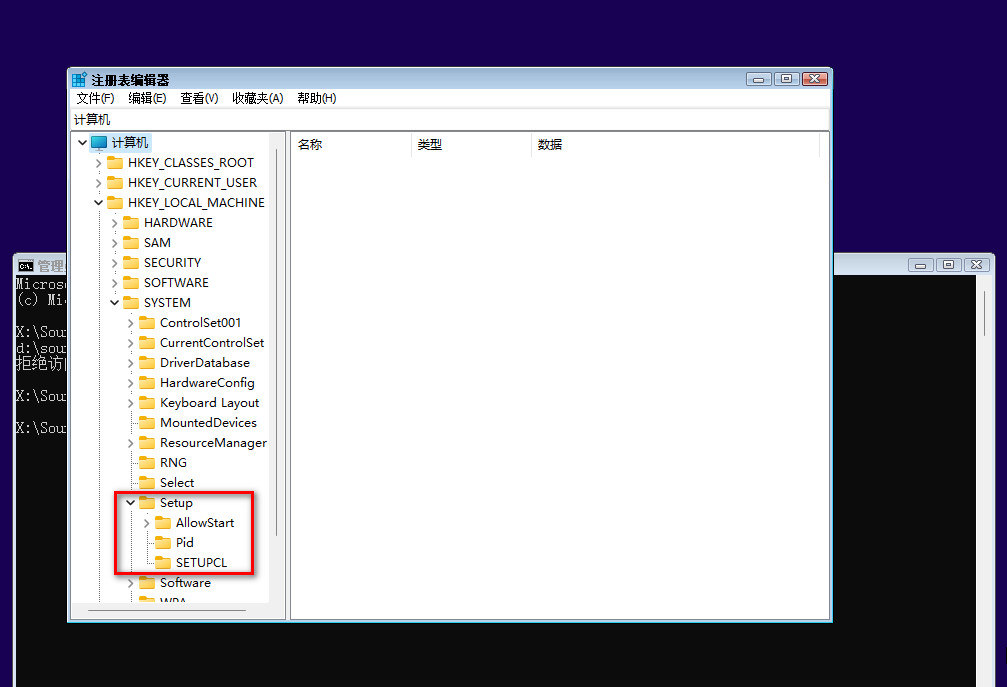Click the Select folder icon
The width and height of the screenshot is (1007, 687).
click(x=147, y=482)
